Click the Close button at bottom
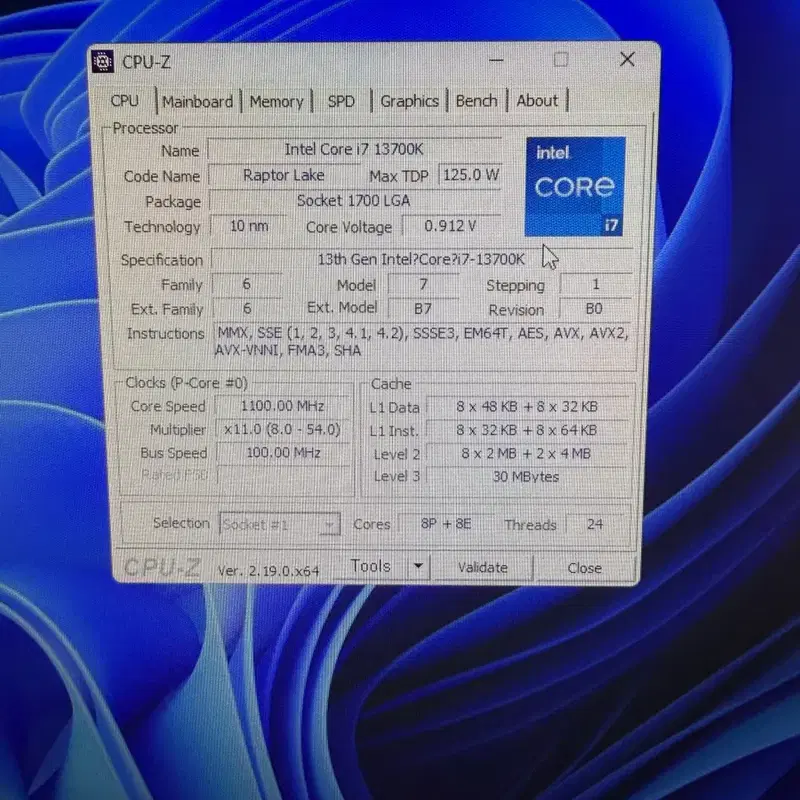The image size is (800, 800). pyautogui.click(x=585, y=568)
